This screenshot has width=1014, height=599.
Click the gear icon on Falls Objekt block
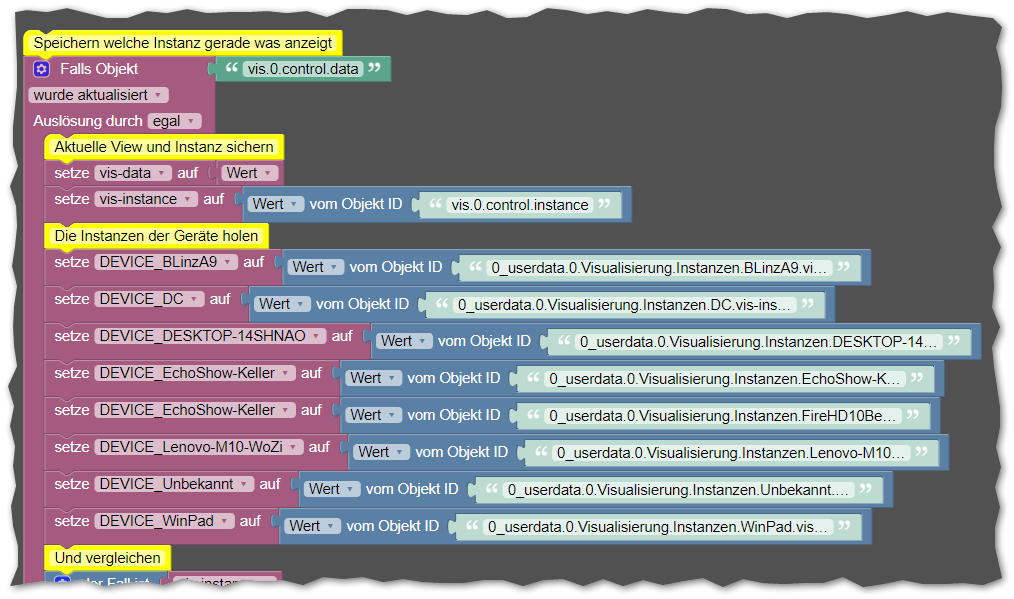click(x=41, y=69)
